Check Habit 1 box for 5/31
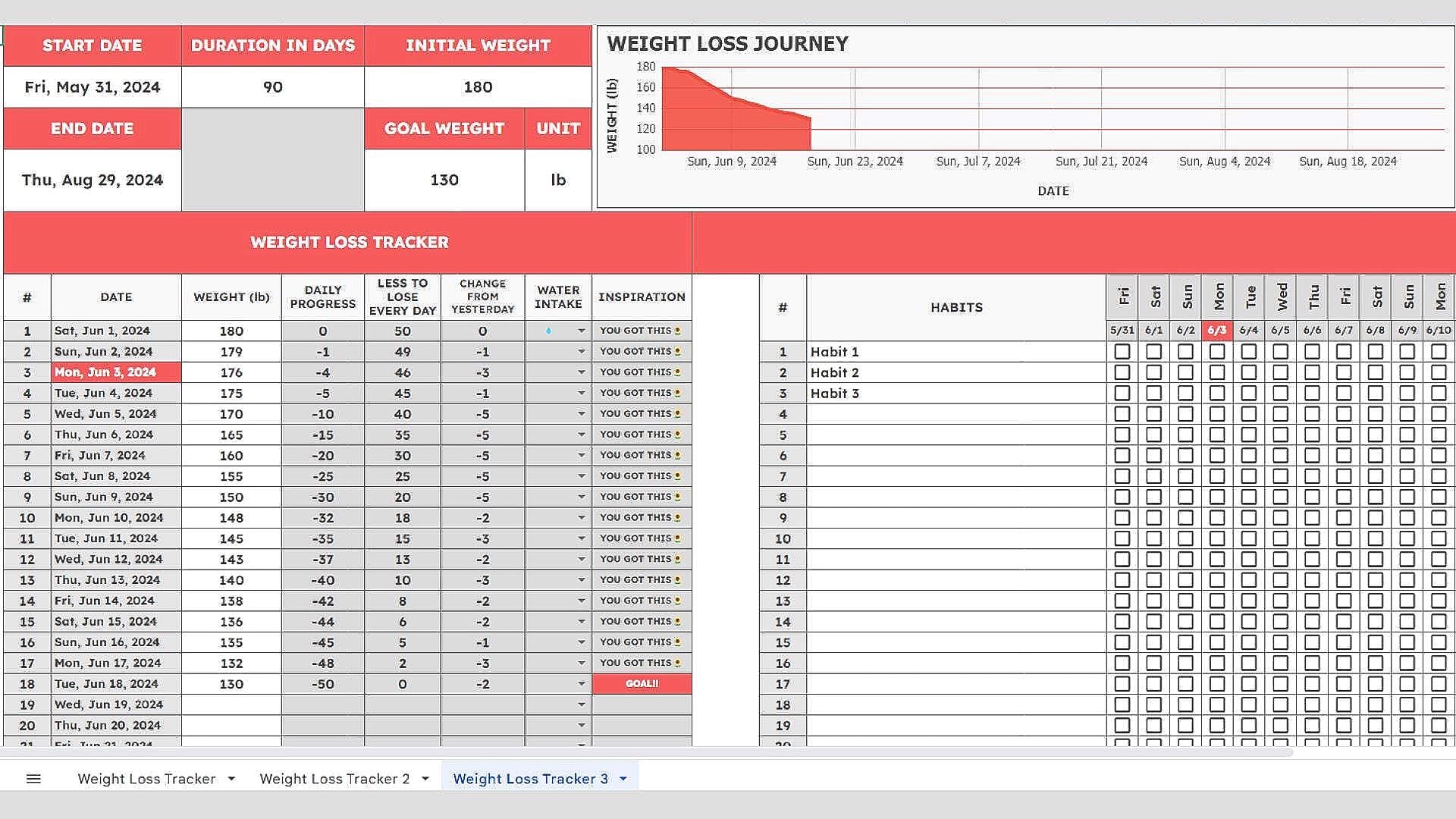This screenshot has height=819, width=1456. pyautogui.click(x=1122, y=352)
